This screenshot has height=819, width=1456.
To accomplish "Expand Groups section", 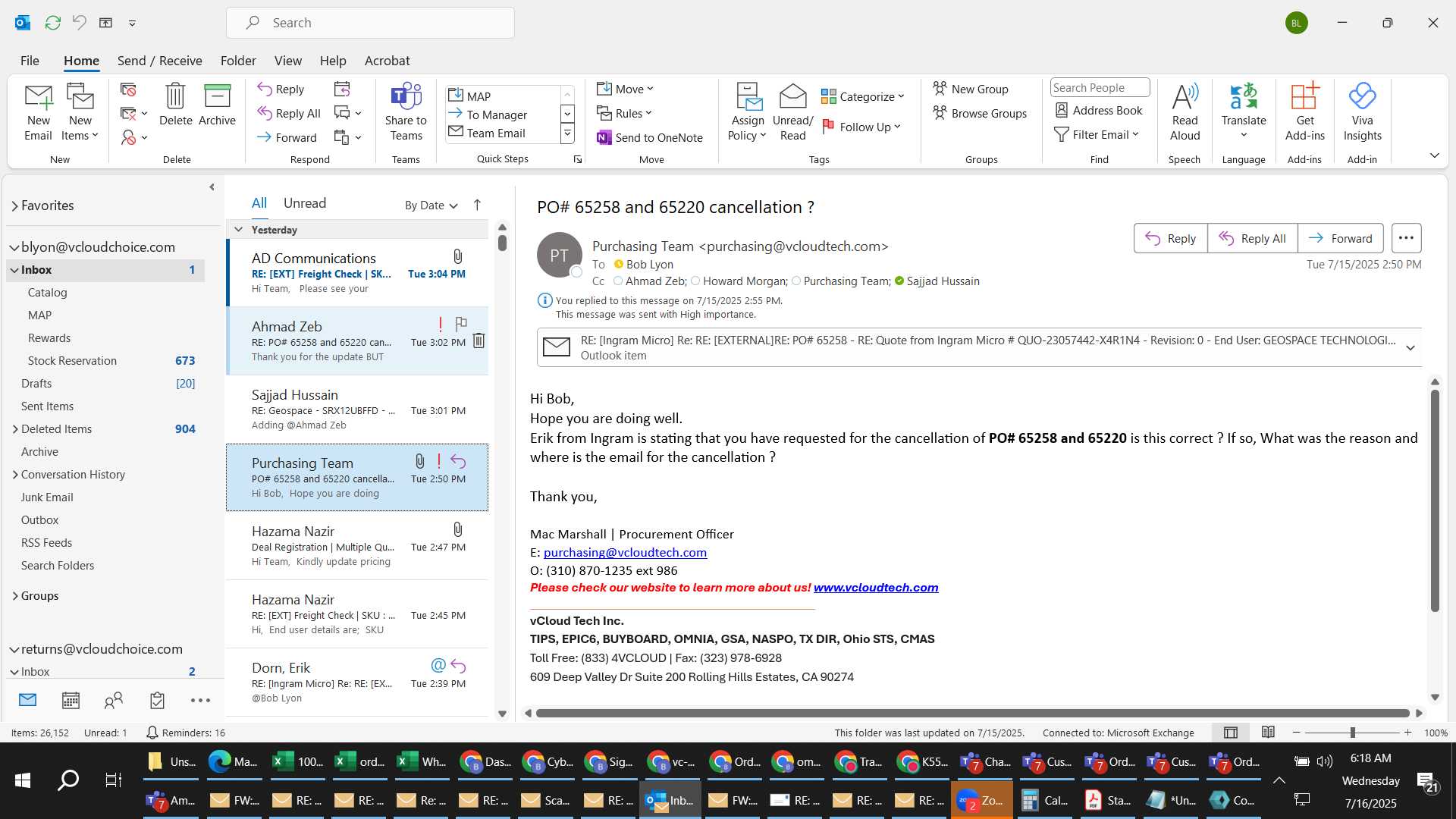I will [15, 596].
